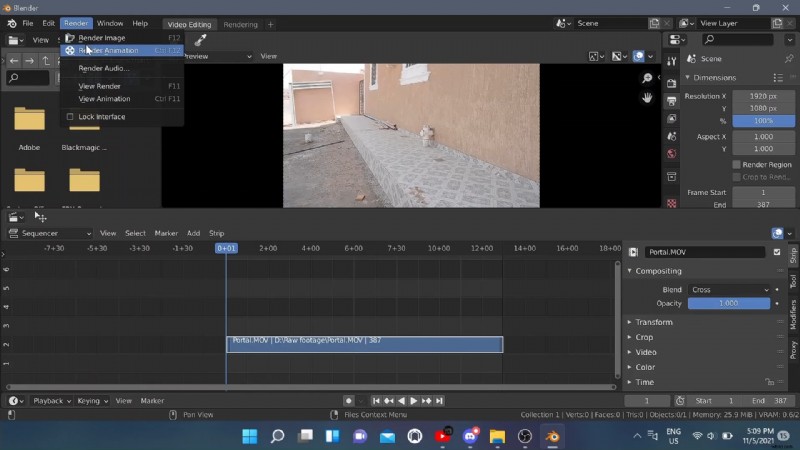Screen dimensions: 800x450
Task: Open the Tool properties tab icon
Action: [671, 61]
